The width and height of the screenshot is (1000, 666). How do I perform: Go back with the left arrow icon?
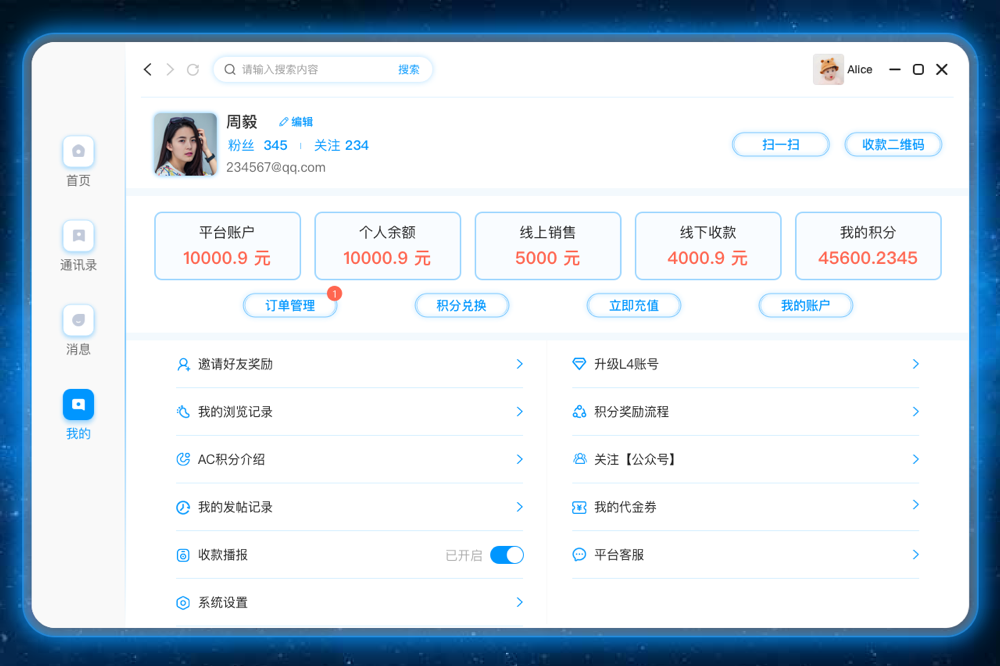(148, 70)
